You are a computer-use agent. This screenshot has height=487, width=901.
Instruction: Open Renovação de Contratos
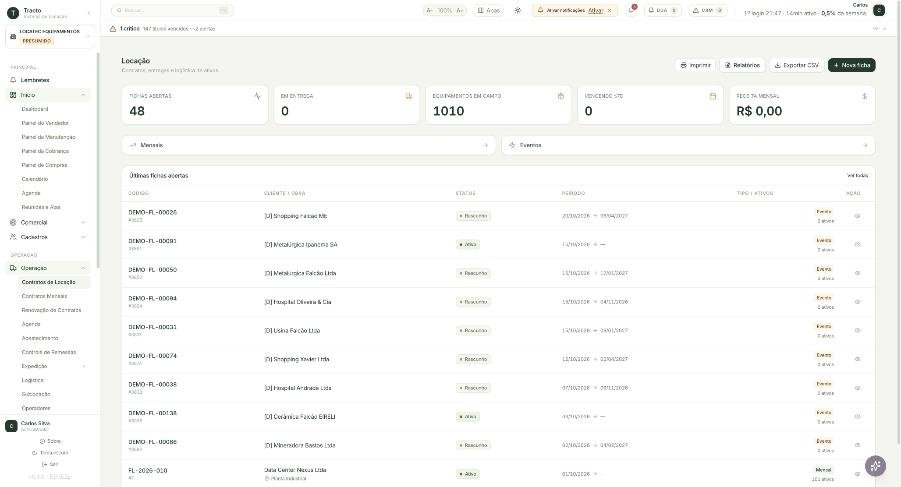[51, 310]
